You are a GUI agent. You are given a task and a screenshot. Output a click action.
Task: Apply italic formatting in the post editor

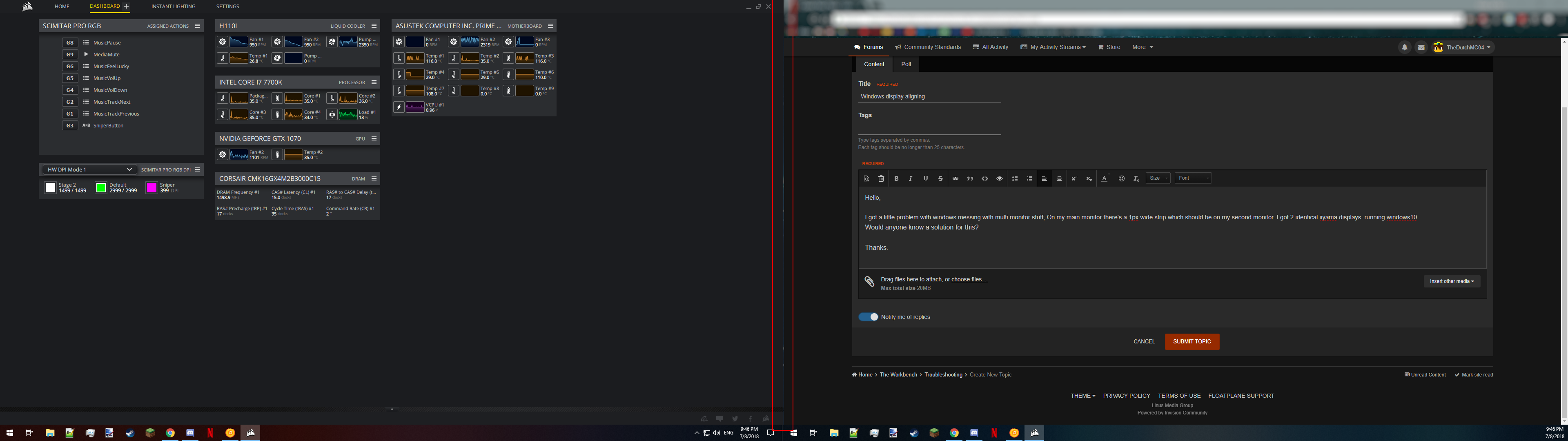(911, 178)
